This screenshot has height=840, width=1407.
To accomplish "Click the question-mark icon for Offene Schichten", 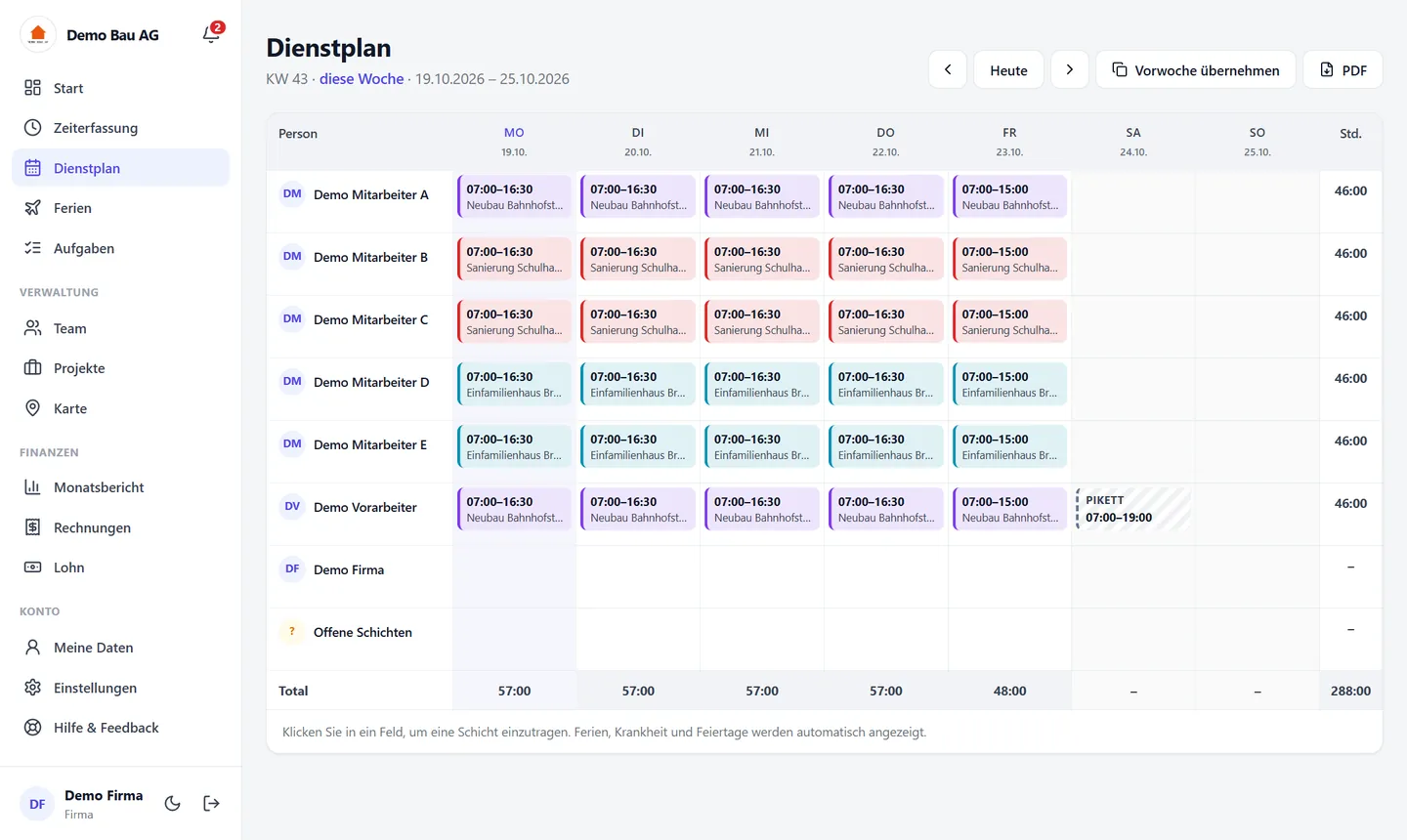I will 292,631.
